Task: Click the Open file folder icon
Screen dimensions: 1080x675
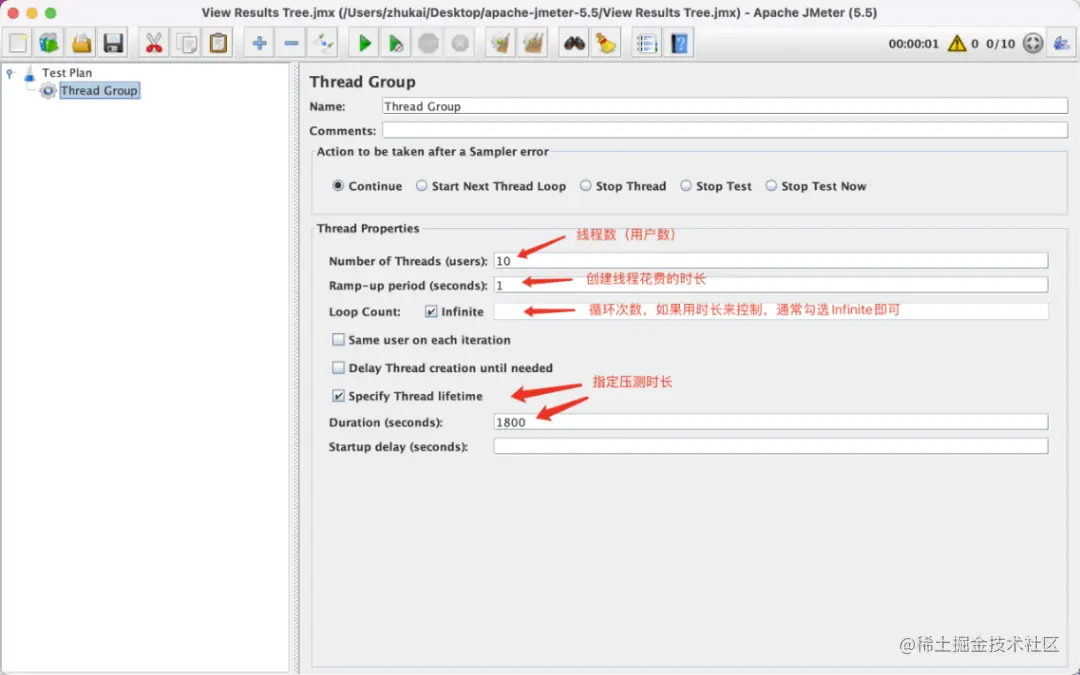Action: click(x=81, y=43)
